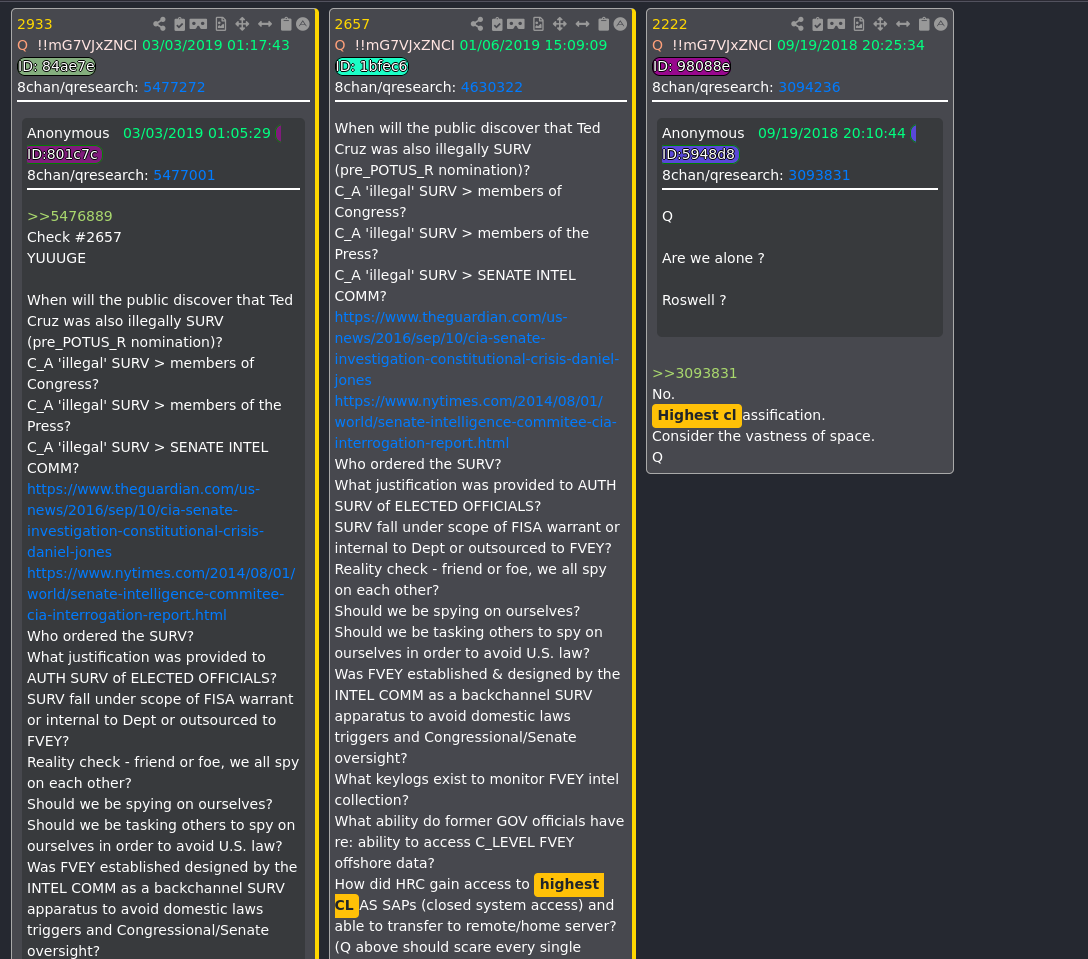This screenshot has width=1088, height=959.
Task: Click the horizontal arrows icon on post 2222
Action: tap(903, 24)
